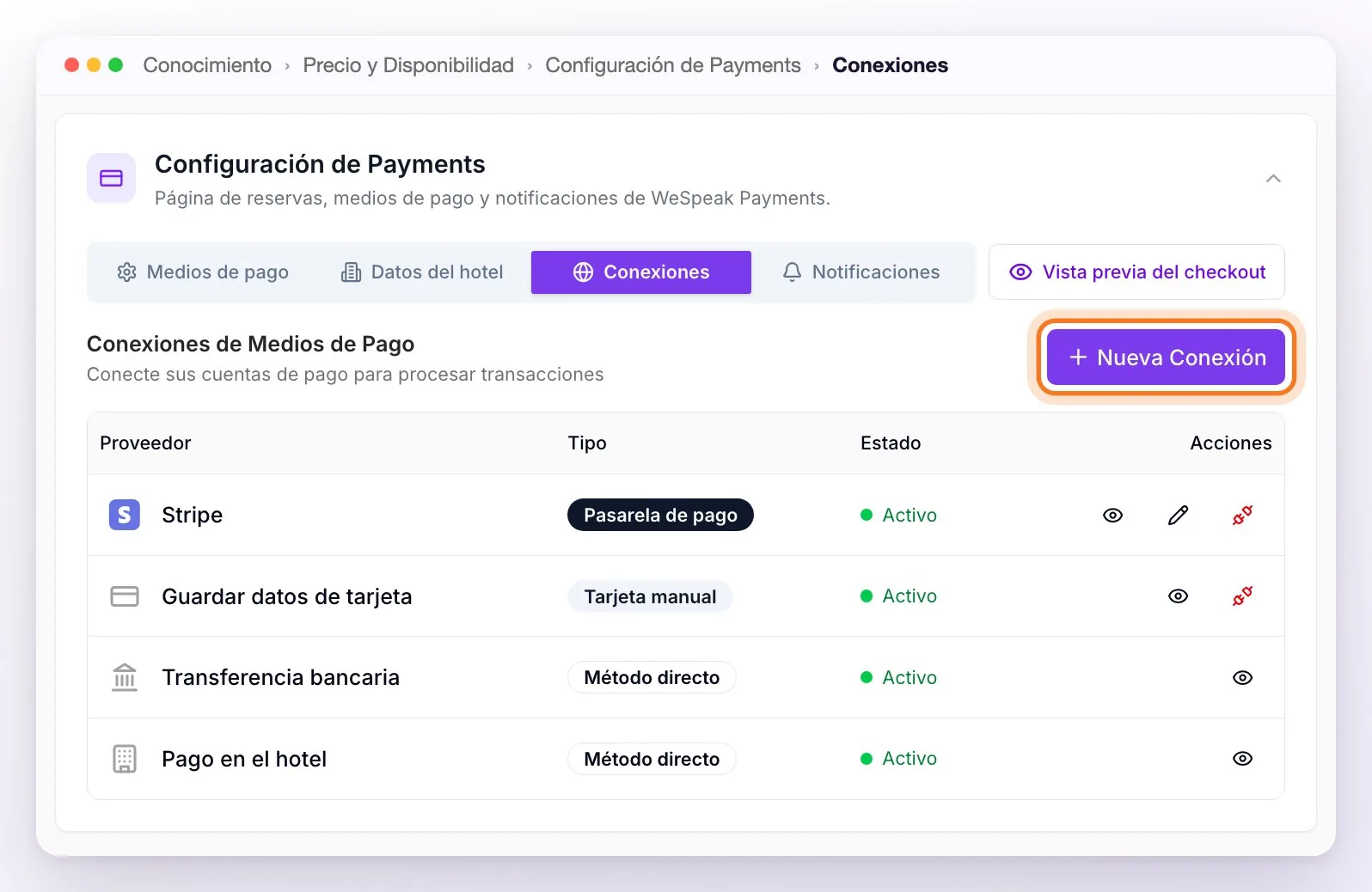The height and width of the screenshot is (892, 1372).
Task: Select the Conexiones tab
Action: 641,272
